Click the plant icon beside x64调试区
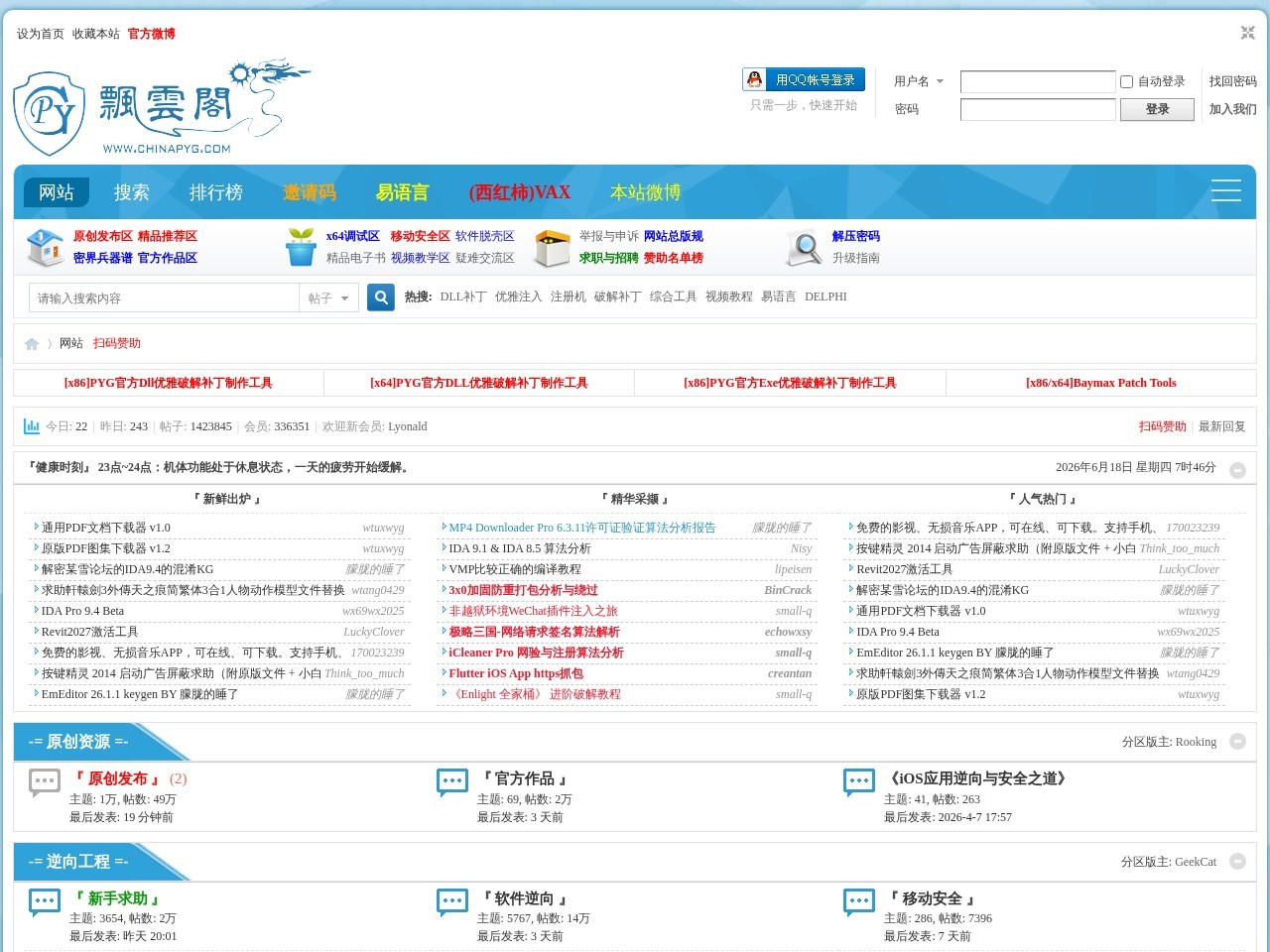The image size is (1270, 952). click(x=301, y=247)
